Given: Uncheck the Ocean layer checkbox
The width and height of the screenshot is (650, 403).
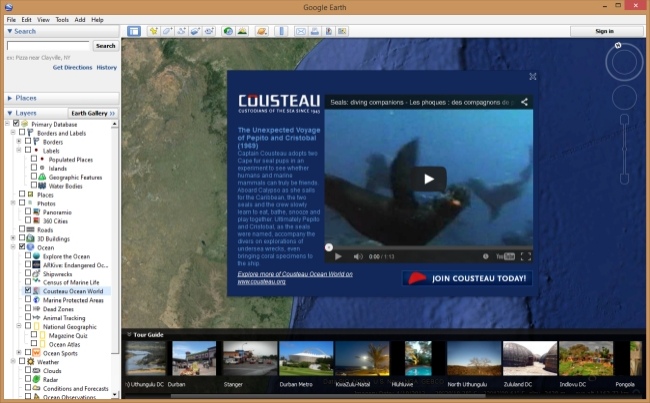Looking at the screenshot, I should point(22,247).
